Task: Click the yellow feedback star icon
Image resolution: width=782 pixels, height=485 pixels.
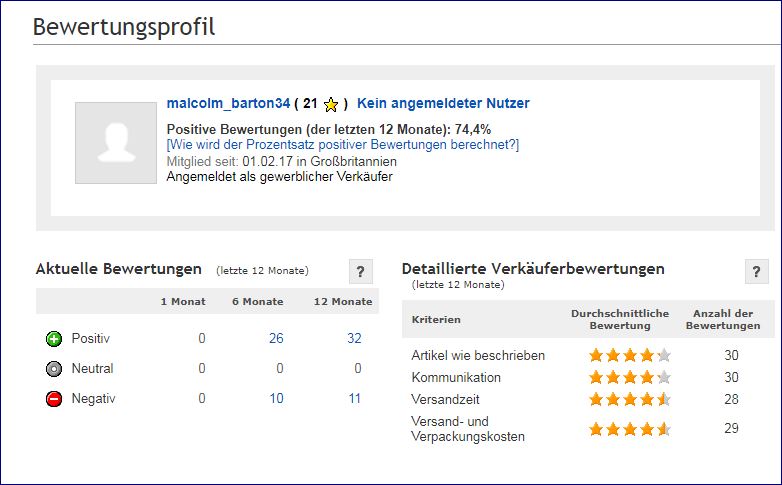Action: tap(331, 104)
